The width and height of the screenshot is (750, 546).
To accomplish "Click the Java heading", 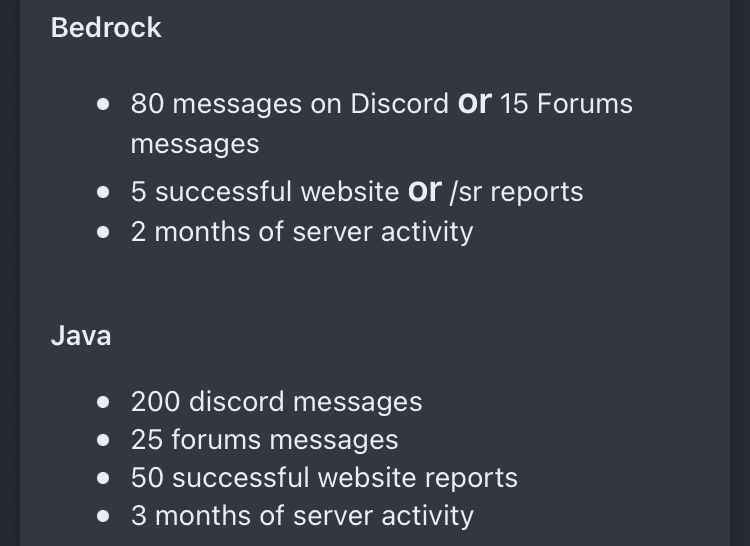I will click(81, 336).
